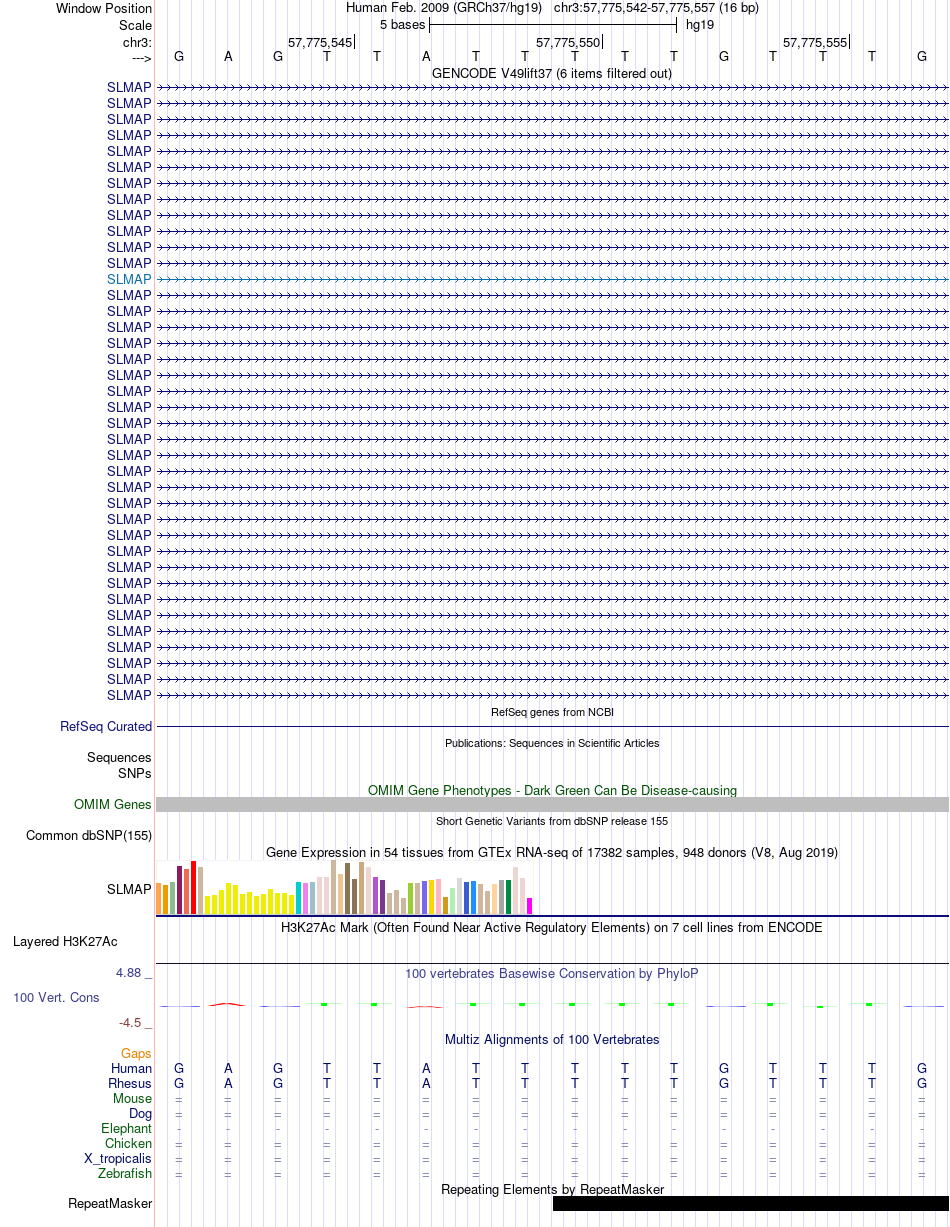
Task: Click the gray OMIM Genes item bar
Action: 552,805
